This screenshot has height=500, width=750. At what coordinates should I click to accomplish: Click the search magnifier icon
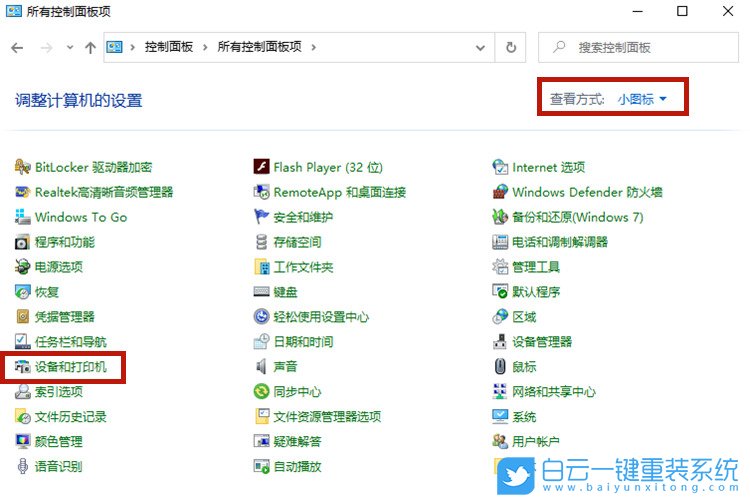coord(559,47)
